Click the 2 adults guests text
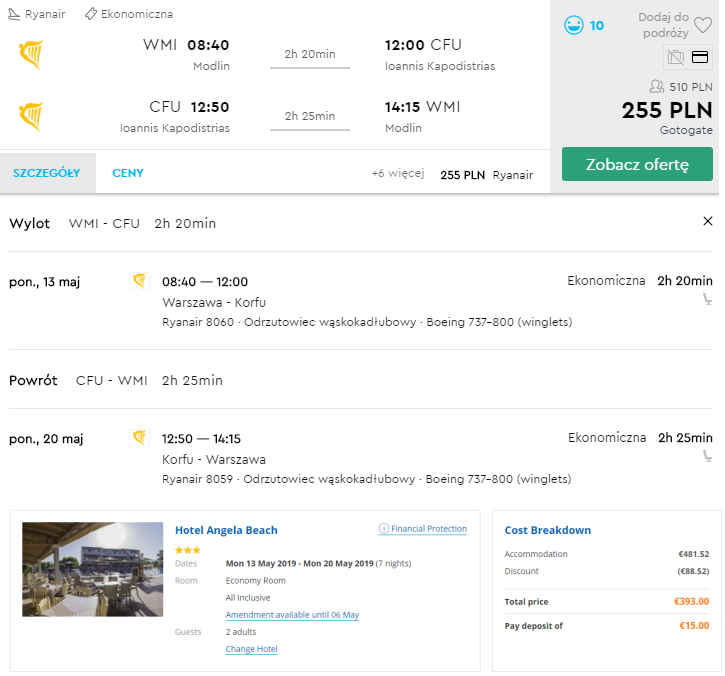This screenshot has width=725, height=676. [x=241, y=632]
